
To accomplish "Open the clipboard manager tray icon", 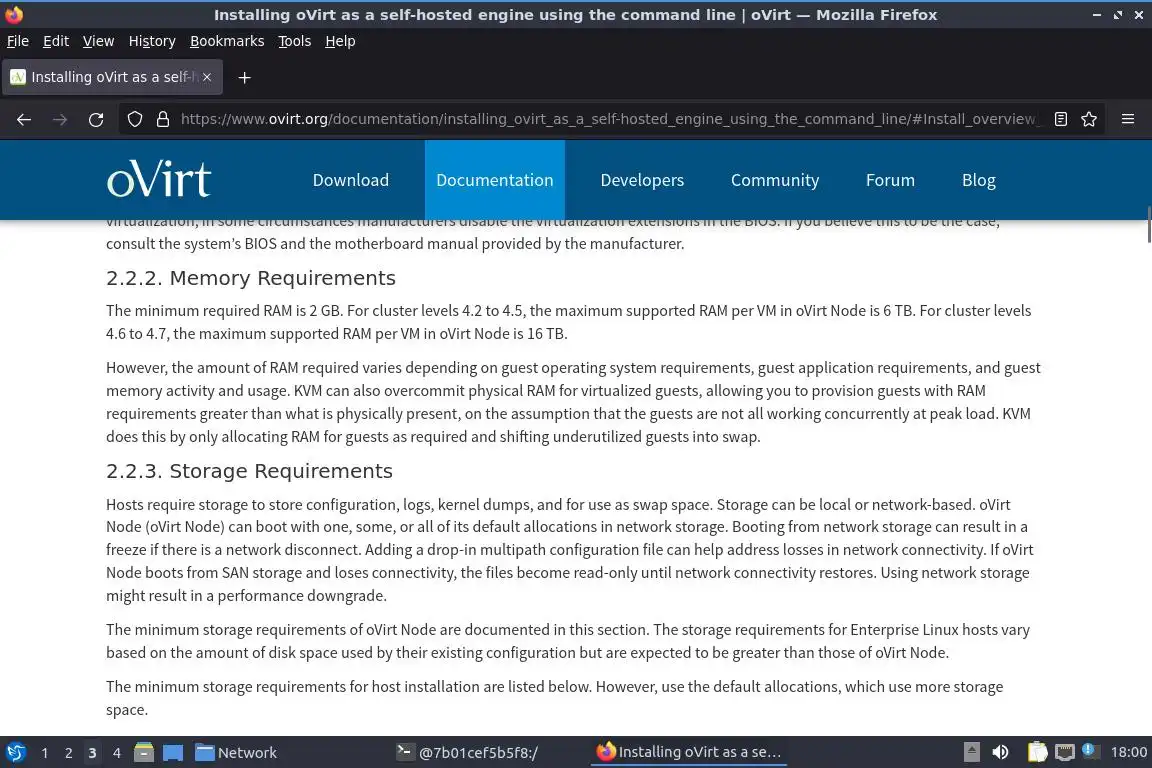I will click(1037, 753).
